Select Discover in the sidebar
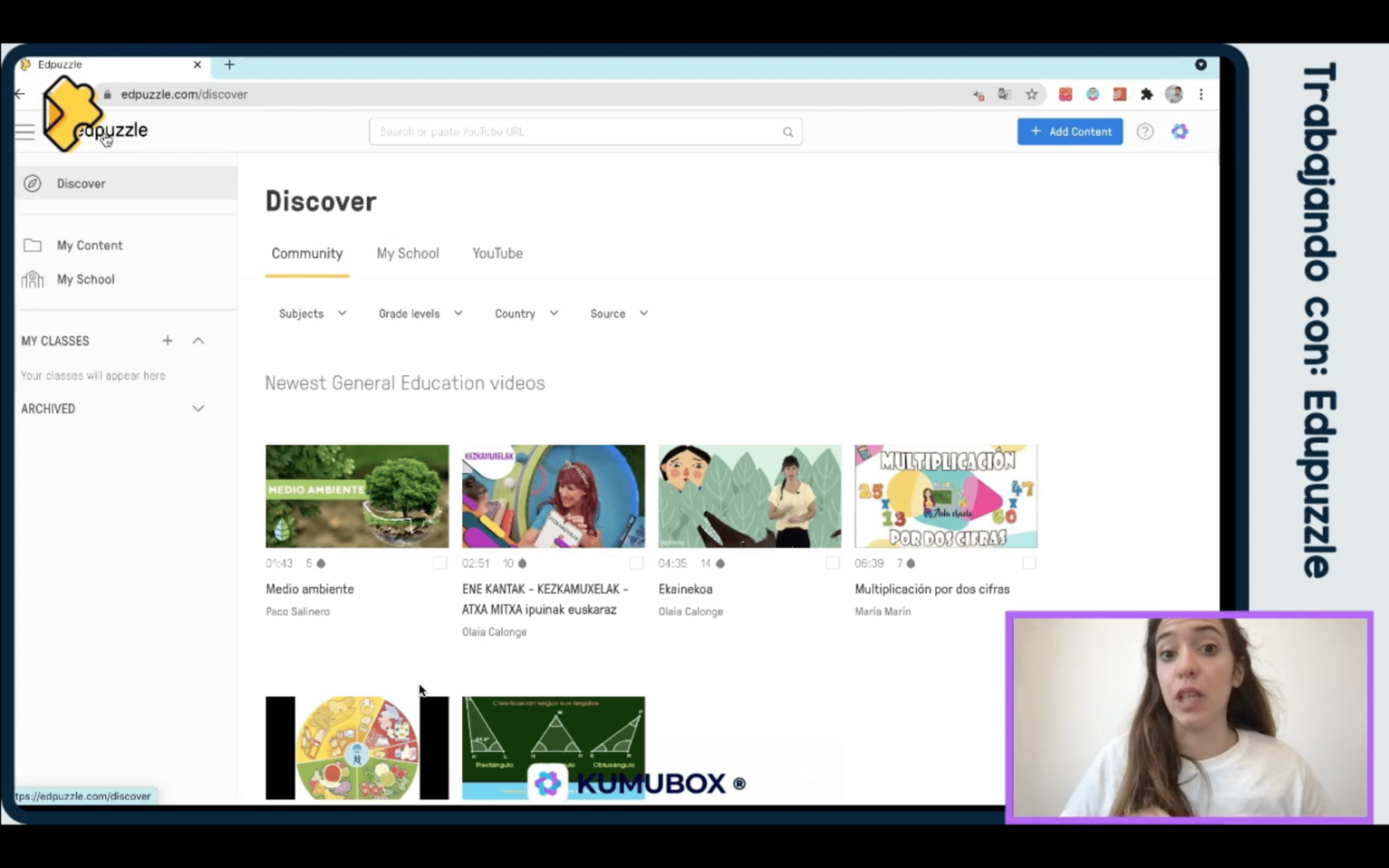Screen dimensions: 1389x868 [126, 184]
